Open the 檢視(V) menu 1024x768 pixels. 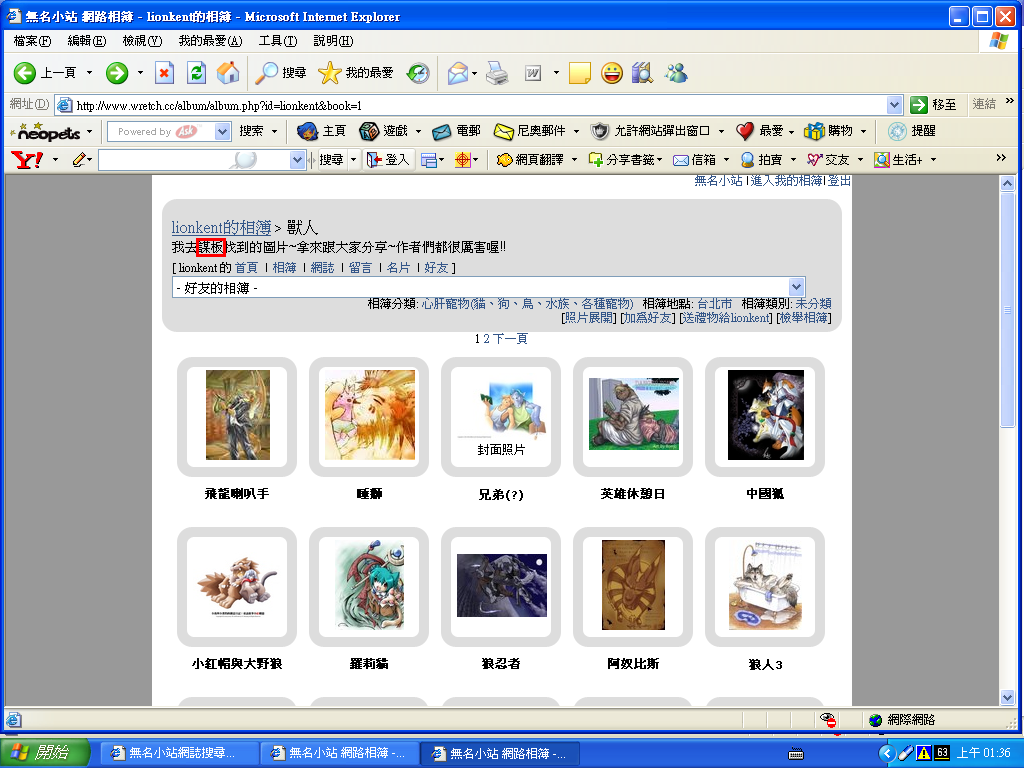141,41
